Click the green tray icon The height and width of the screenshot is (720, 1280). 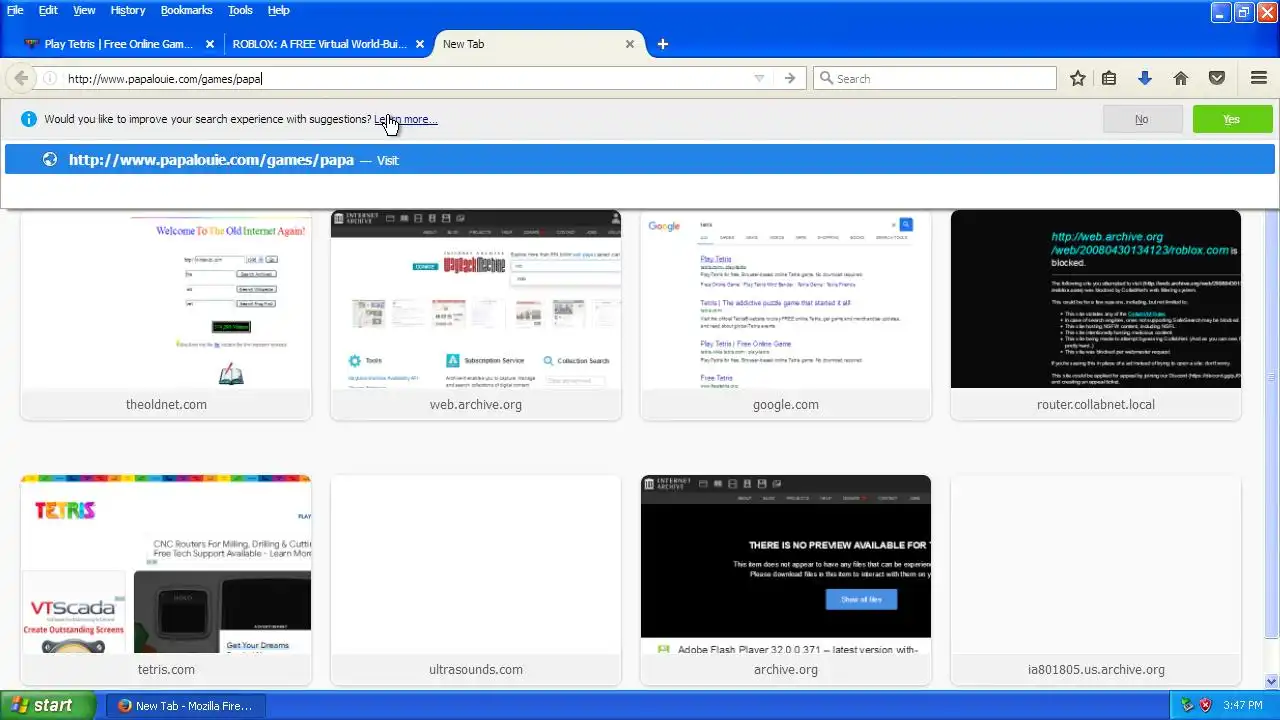[1187, 705]
